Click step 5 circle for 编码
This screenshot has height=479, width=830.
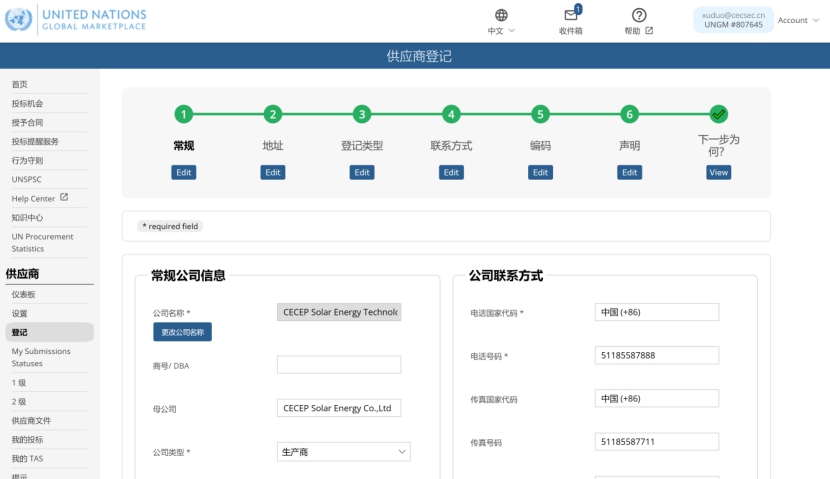tap(540, 114)
